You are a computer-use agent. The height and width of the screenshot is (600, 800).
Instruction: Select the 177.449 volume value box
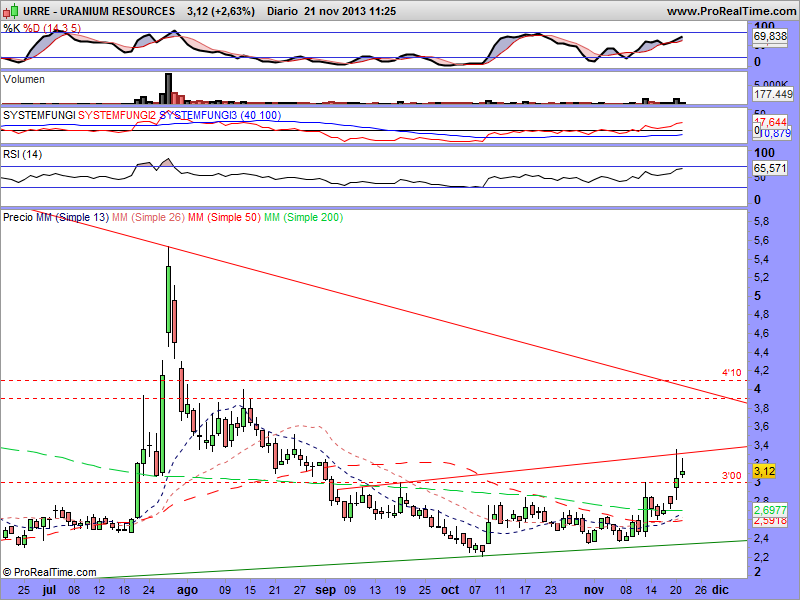click(x=773, y=94)
